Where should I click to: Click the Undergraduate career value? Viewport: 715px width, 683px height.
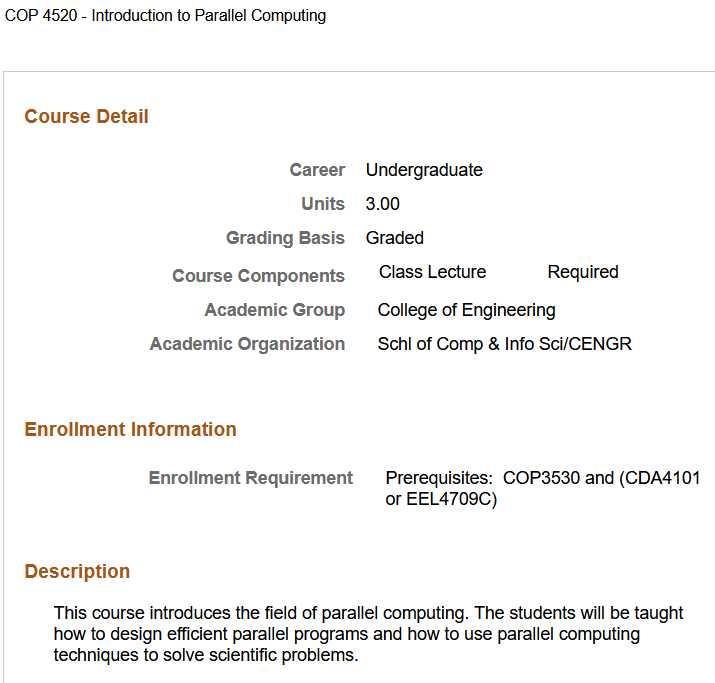(x=424, y=170)
